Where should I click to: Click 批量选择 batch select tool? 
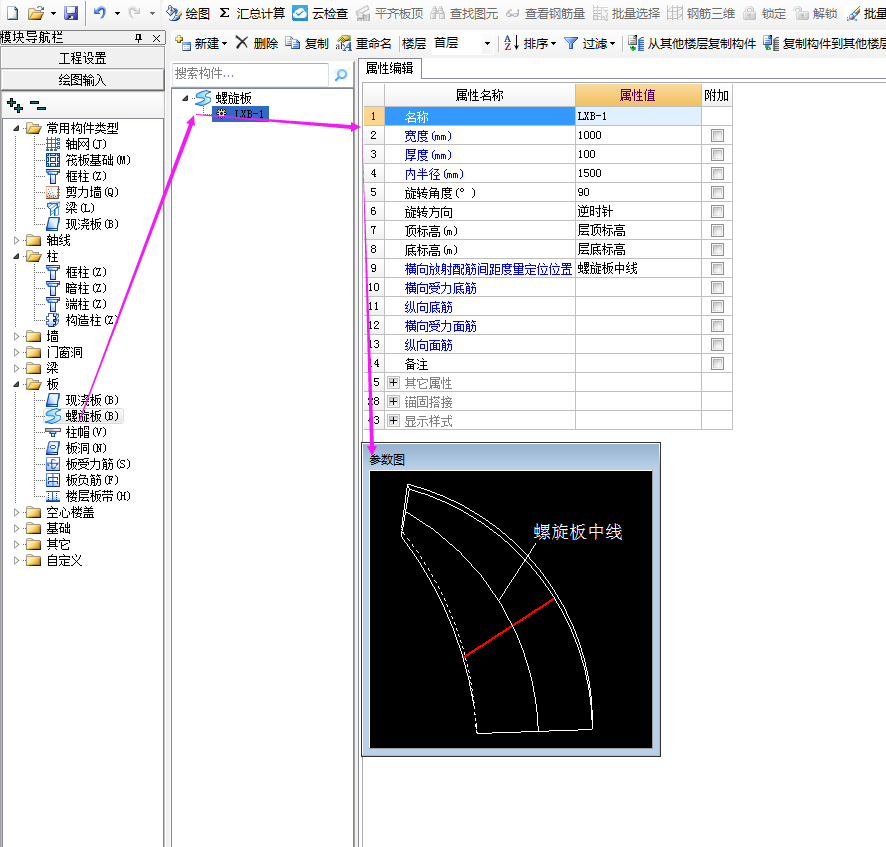[x=626, y=13]
